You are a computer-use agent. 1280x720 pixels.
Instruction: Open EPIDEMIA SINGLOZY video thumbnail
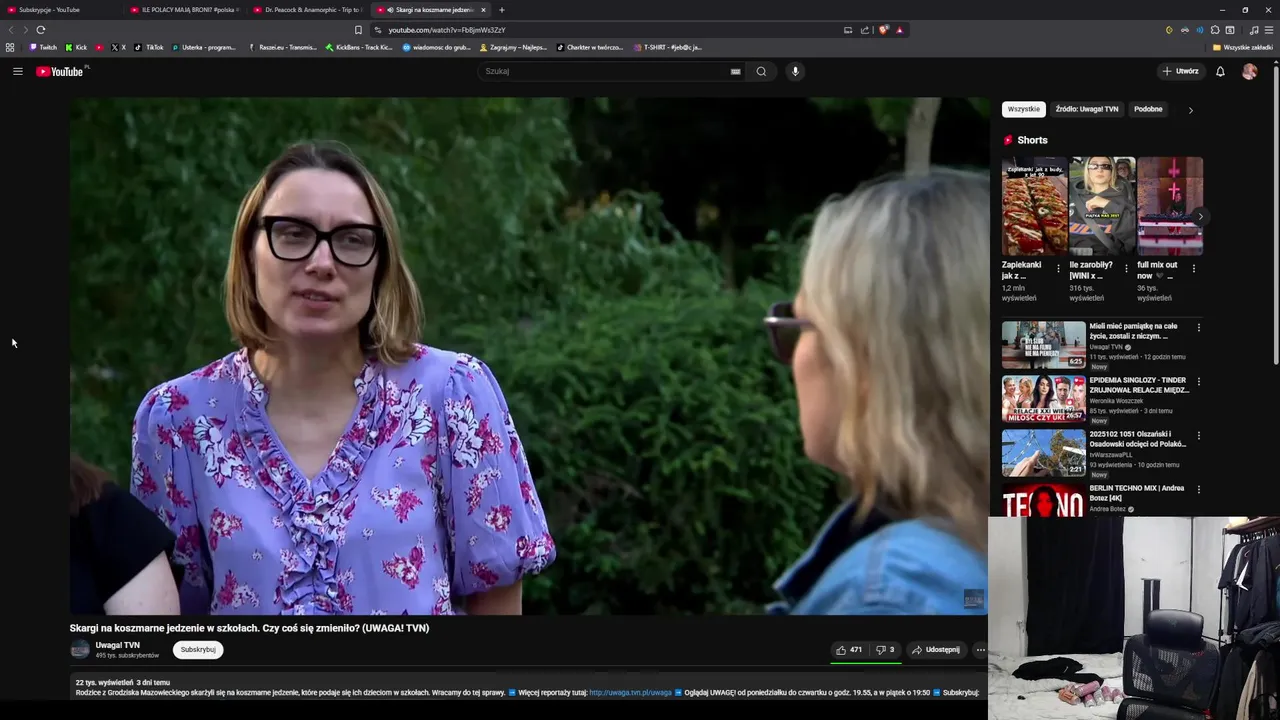[1044, 399]
